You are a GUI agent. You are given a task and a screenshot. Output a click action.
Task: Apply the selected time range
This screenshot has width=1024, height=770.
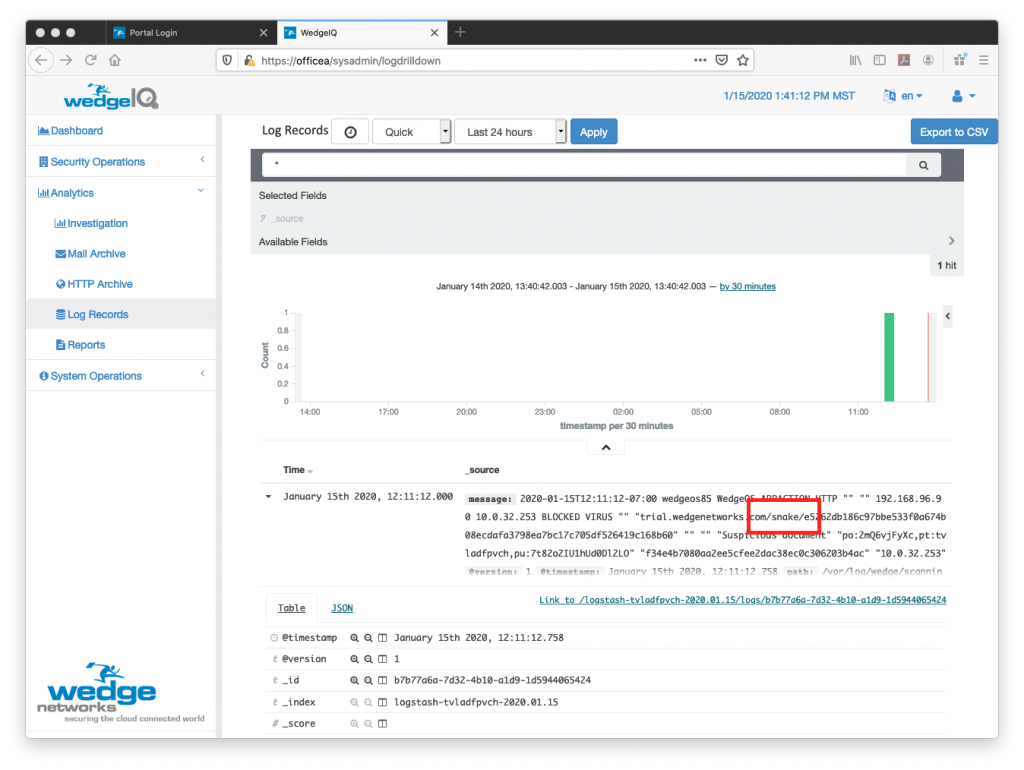click(x=594, y=132)
